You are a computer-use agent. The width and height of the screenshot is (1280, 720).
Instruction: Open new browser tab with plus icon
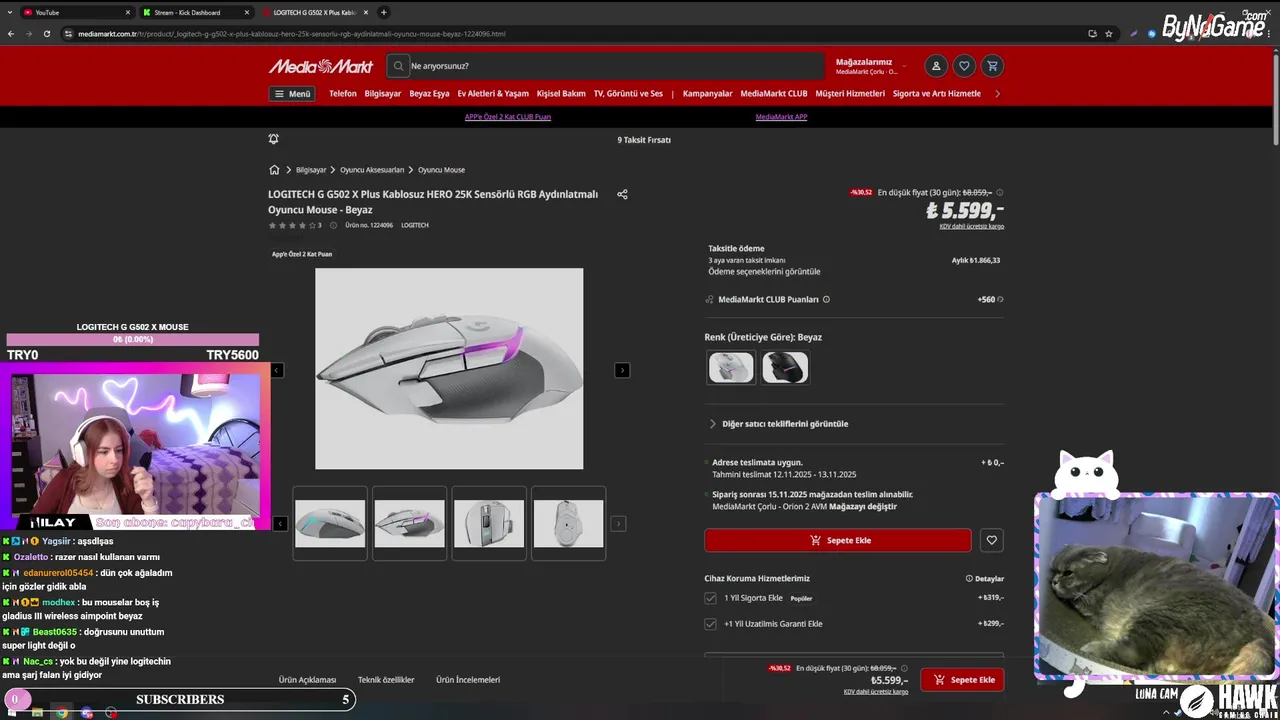383,12
